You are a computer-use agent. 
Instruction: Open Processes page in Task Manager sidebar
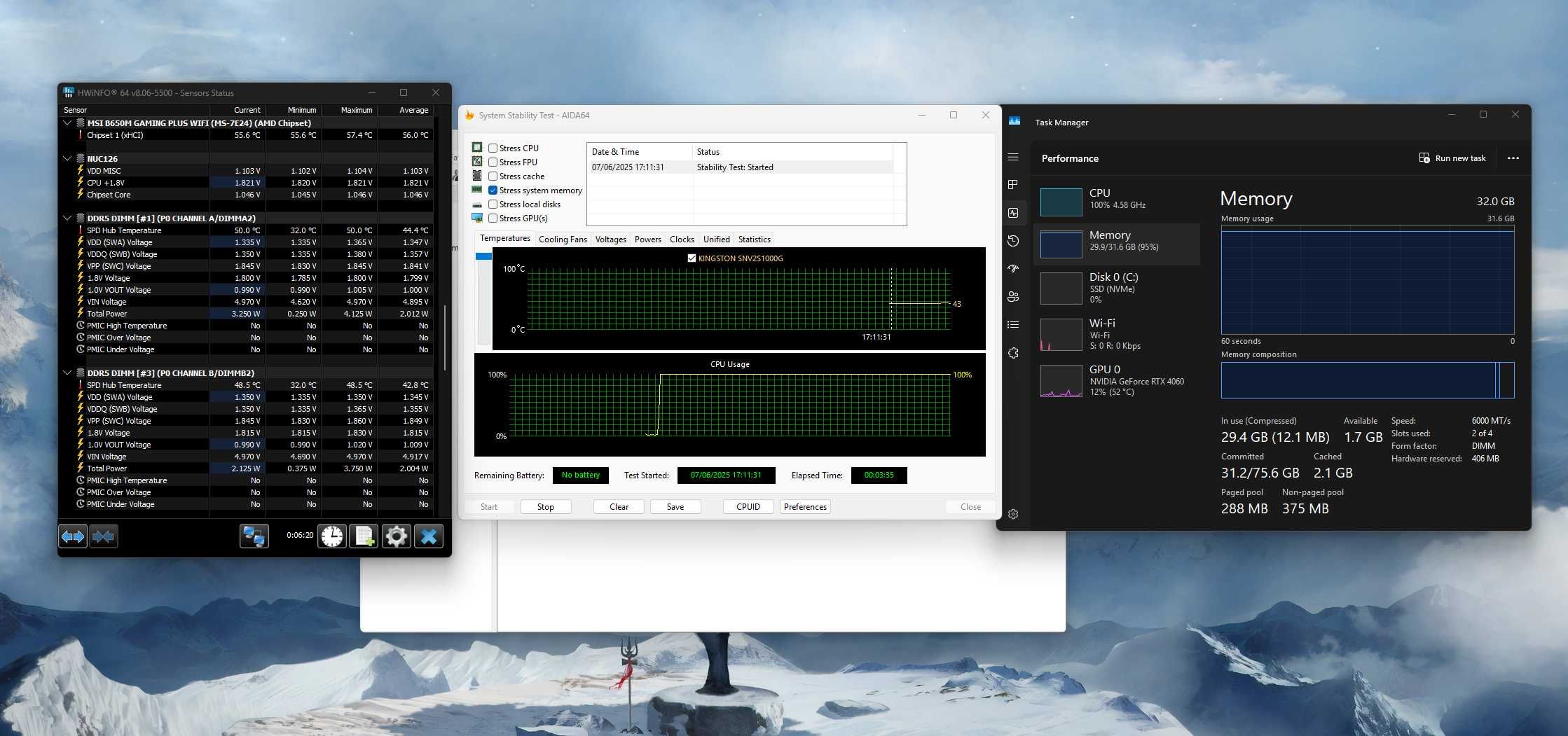(1013, 185)
